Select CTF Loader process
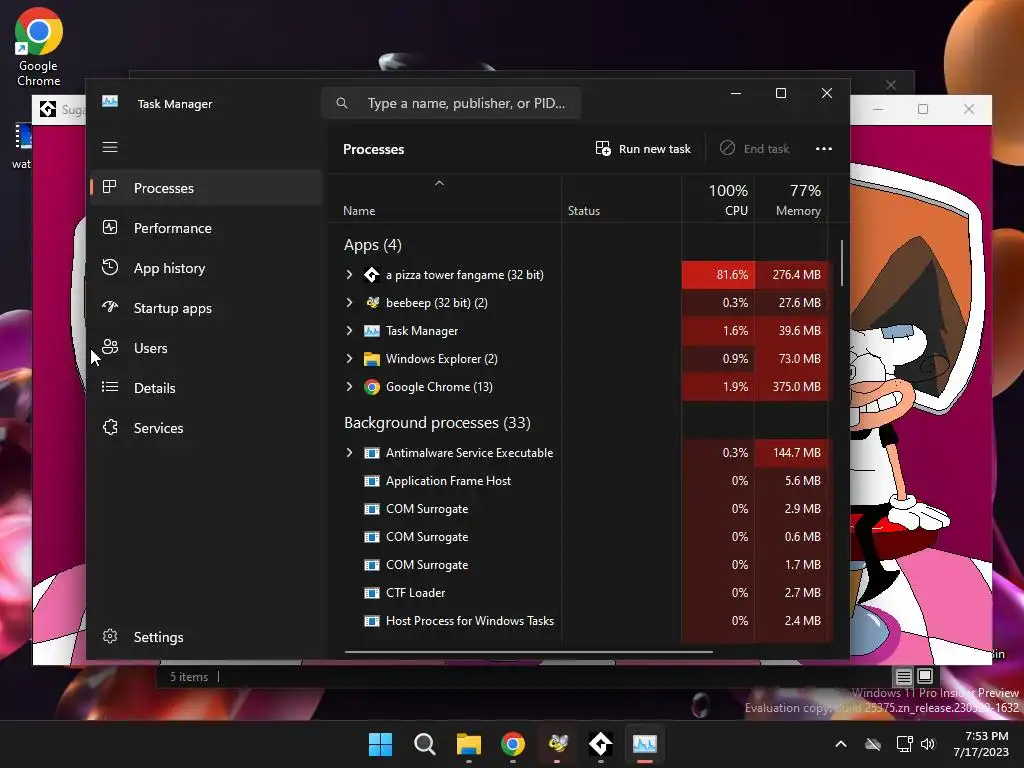The image size is (1024, 768). click(x=415, y=593)
